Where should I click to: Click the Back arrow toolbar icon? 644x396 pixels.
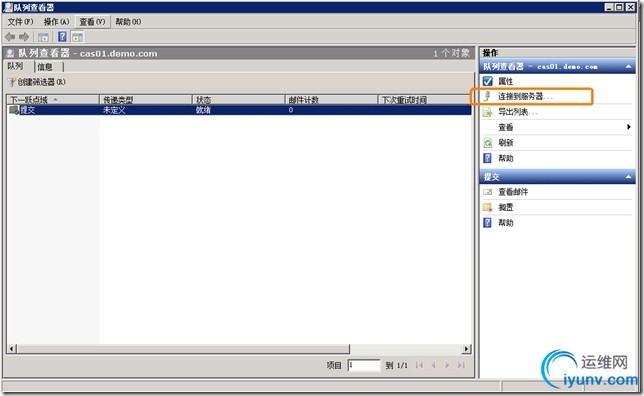tap(10, 37)
